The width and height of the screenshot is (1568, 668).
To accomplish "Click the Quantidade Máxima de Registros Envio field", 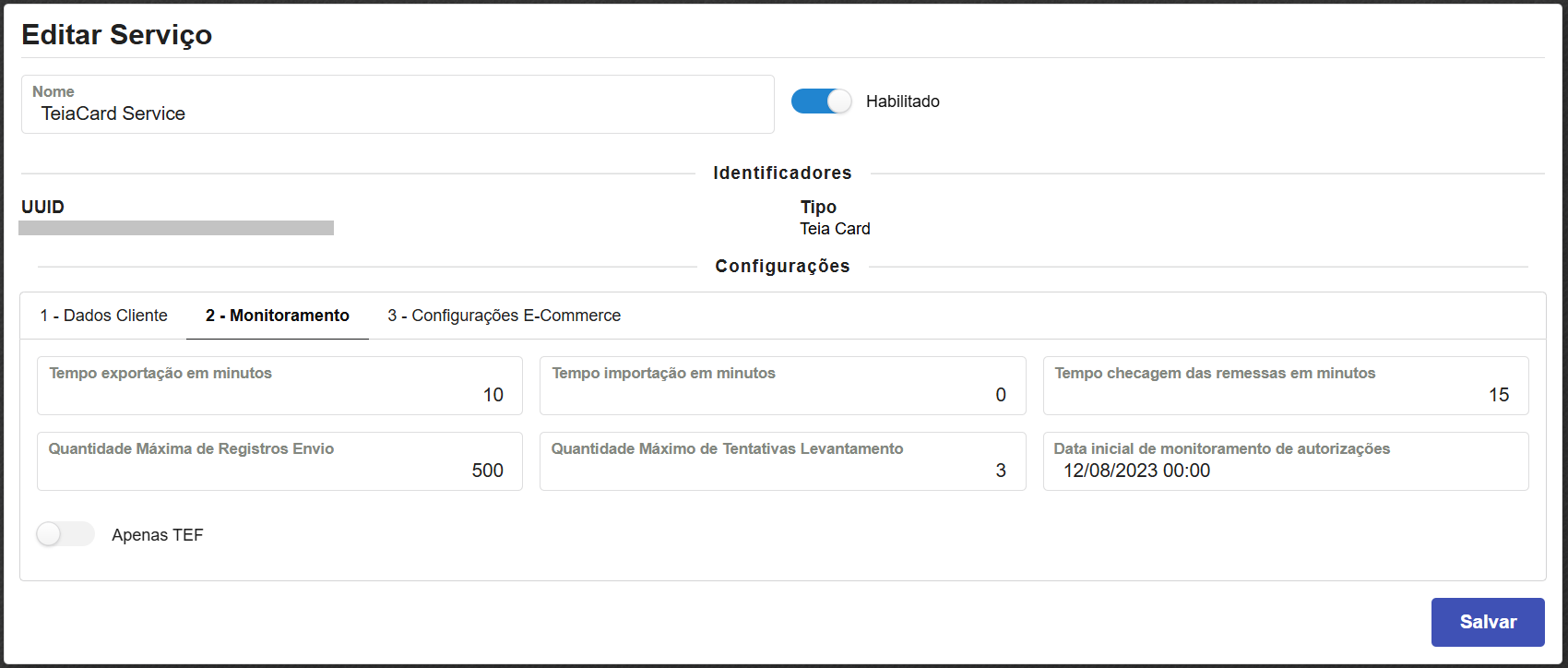I will [279, 470].
